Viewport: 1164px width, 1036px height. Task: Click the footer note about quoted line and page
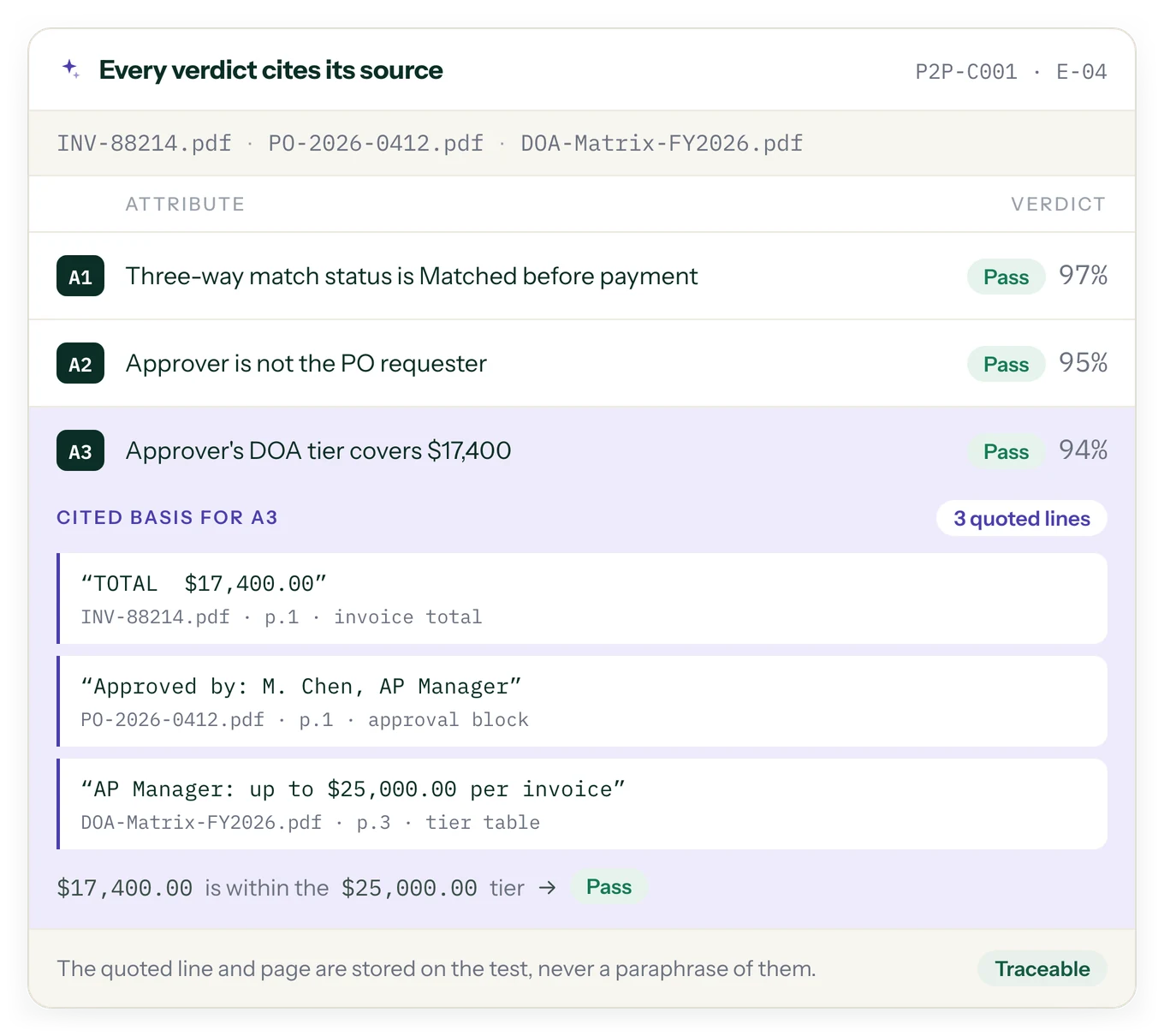click(436, 968)
